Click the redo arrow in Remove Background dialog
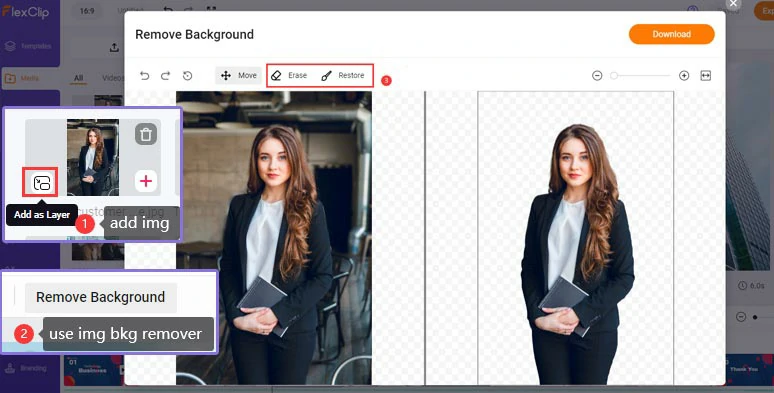774x393 pixels. [165, 76]
